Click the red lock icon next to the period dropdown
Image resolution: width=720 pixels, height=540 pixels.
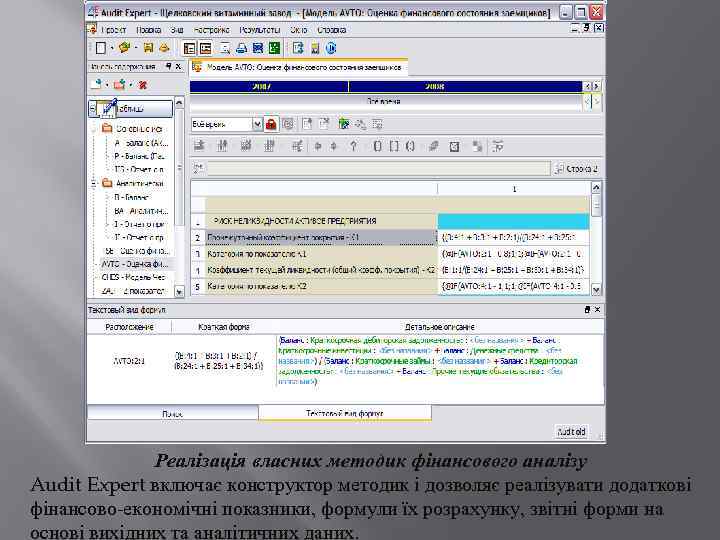click(x=271, y=124)
